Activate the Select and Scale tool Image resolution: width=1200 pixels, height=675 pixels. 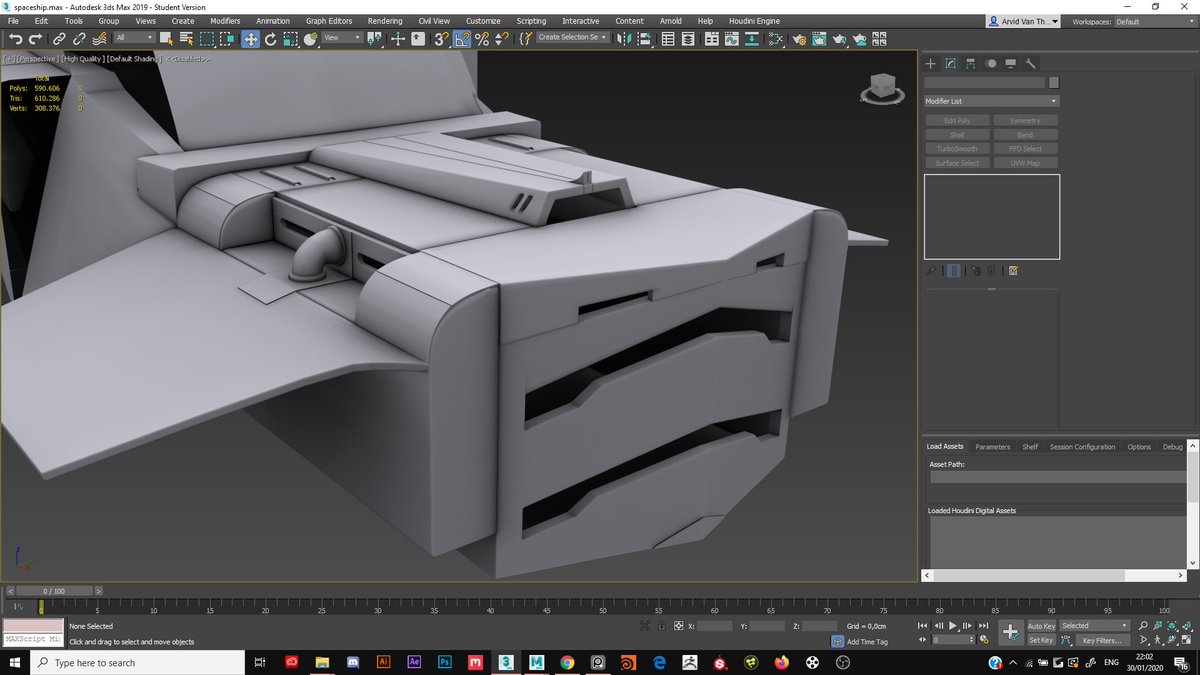[x=290, y=39]
